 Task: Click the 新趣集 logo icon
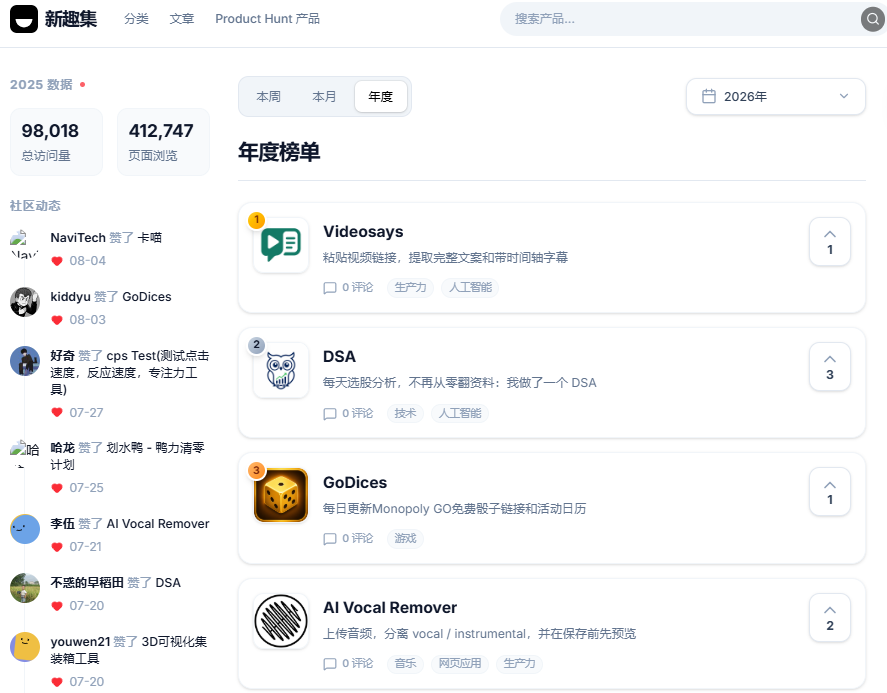click(24, 19)
